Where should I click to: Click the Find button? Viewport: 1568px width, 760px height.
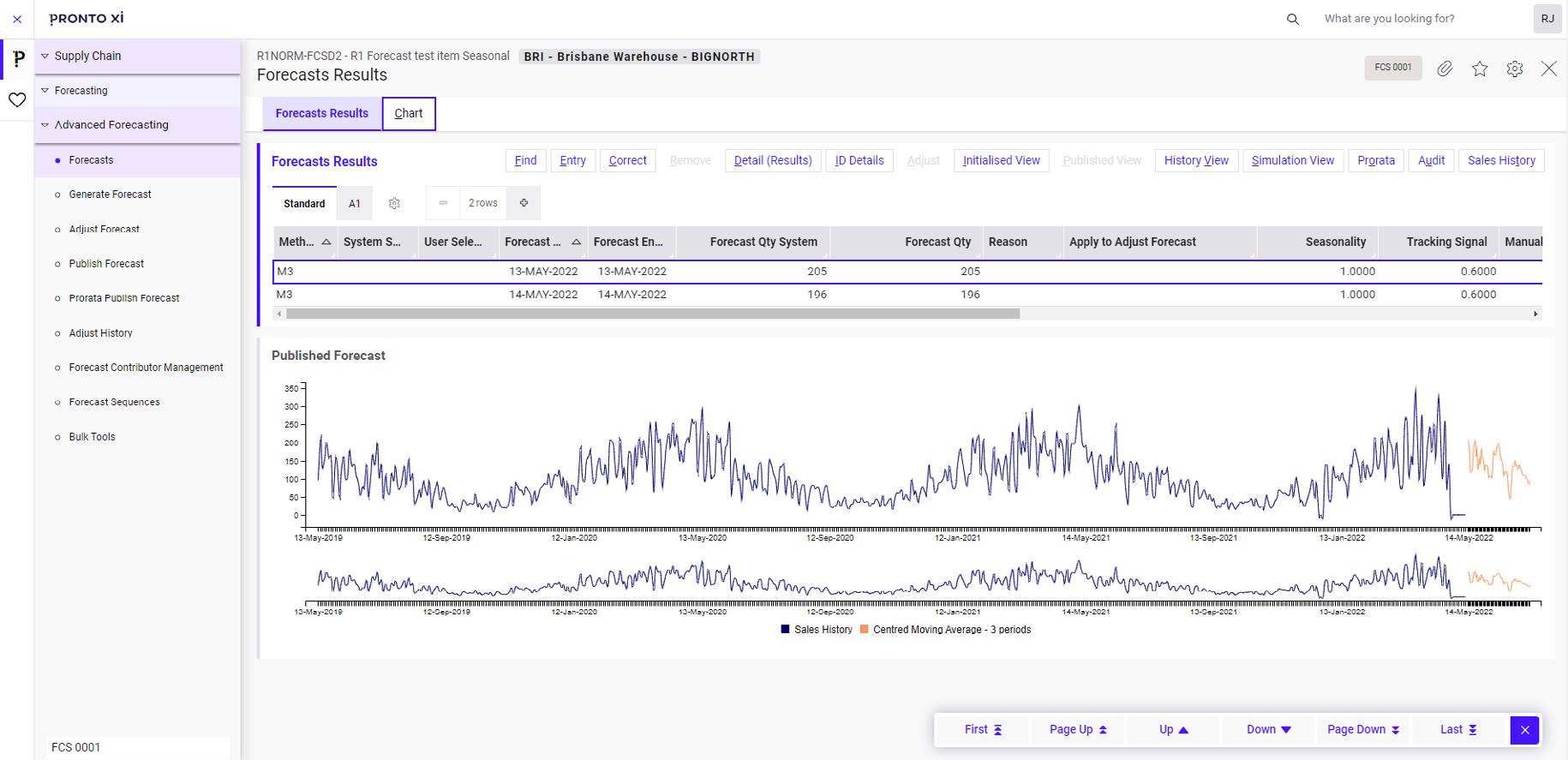(526, 160)
